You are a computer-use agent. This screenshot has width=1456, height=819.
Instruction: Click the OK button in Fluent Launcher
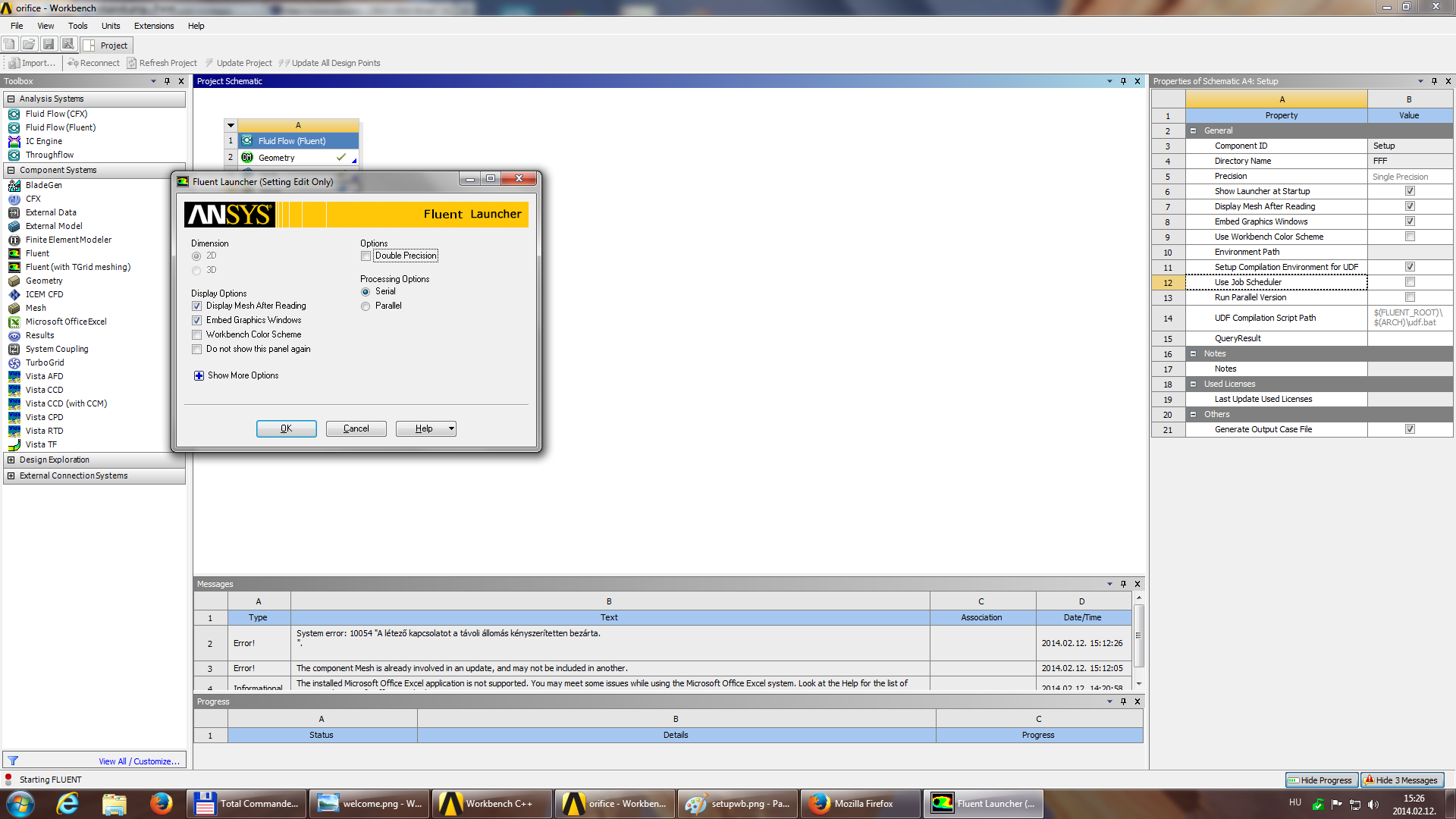click(286, 428)
